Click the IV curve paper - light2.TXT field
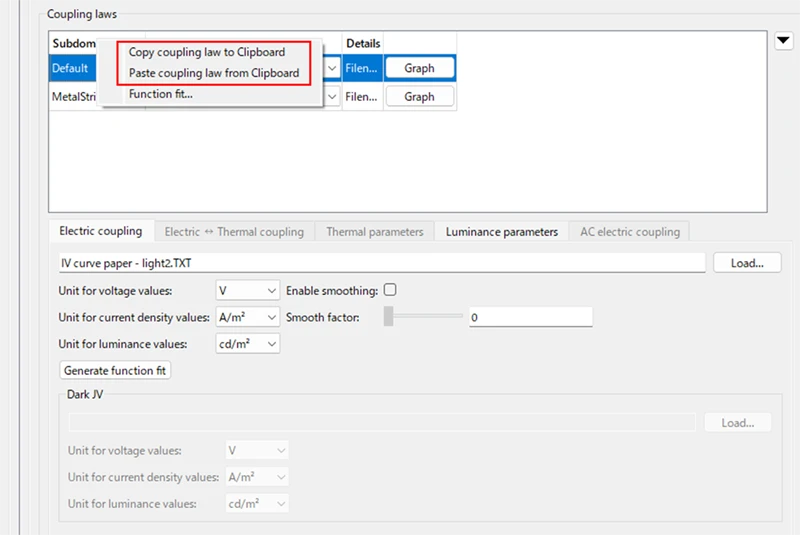Viewport: 800px width, 535px height. click(382, 263)
